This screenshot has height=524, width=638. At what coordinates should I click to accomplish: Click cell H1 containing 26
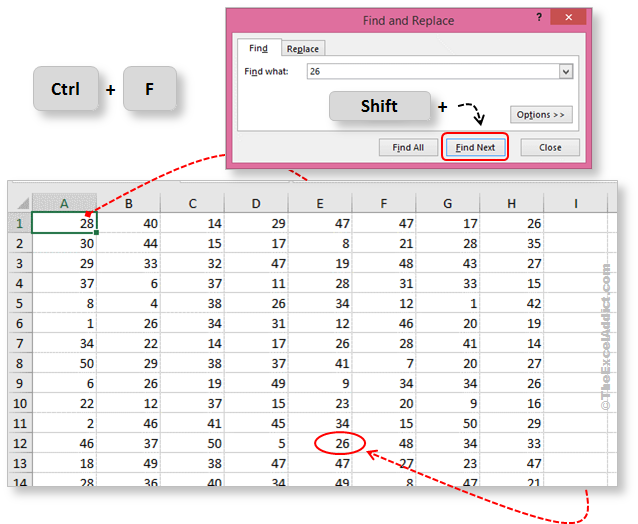(x=512, y=223)
